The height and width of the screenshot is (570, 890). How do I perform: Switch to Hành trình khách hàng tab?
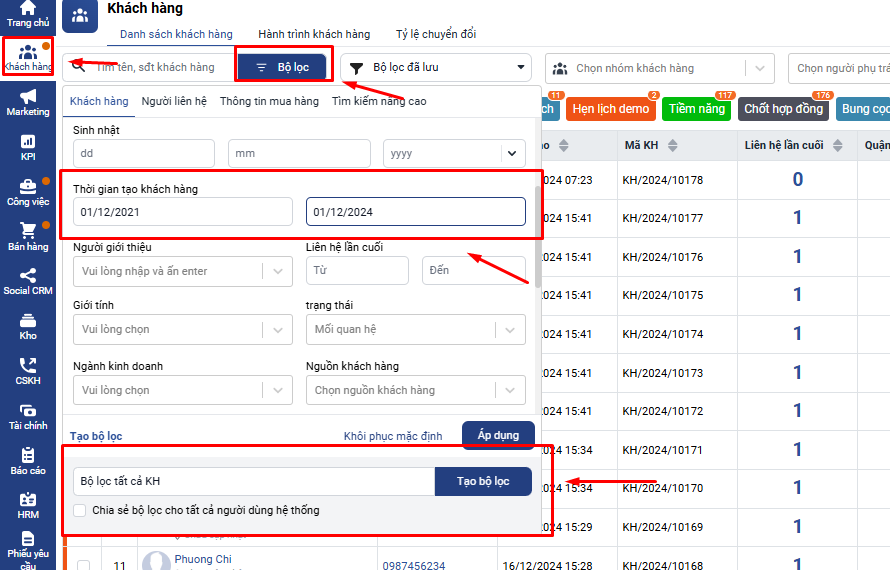(314, 34)
